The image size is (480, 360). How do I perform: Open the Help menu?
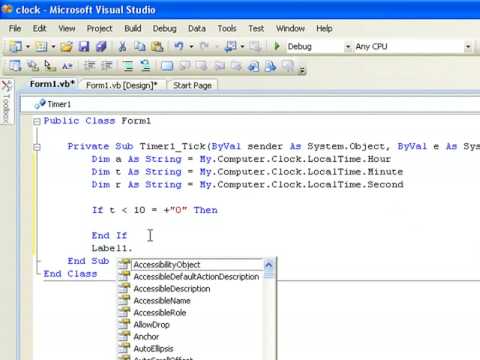(x=324, y=29)
